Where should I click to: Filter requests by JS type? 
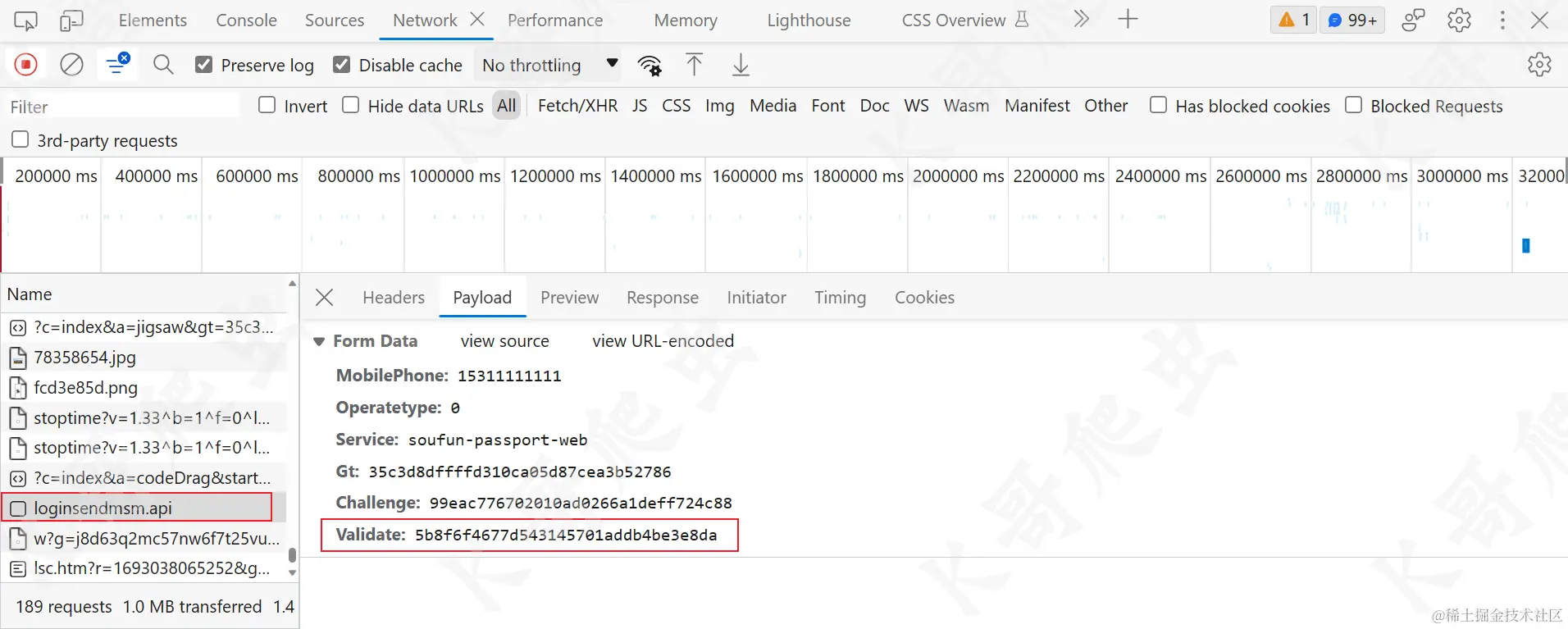(x=640, y=106)
